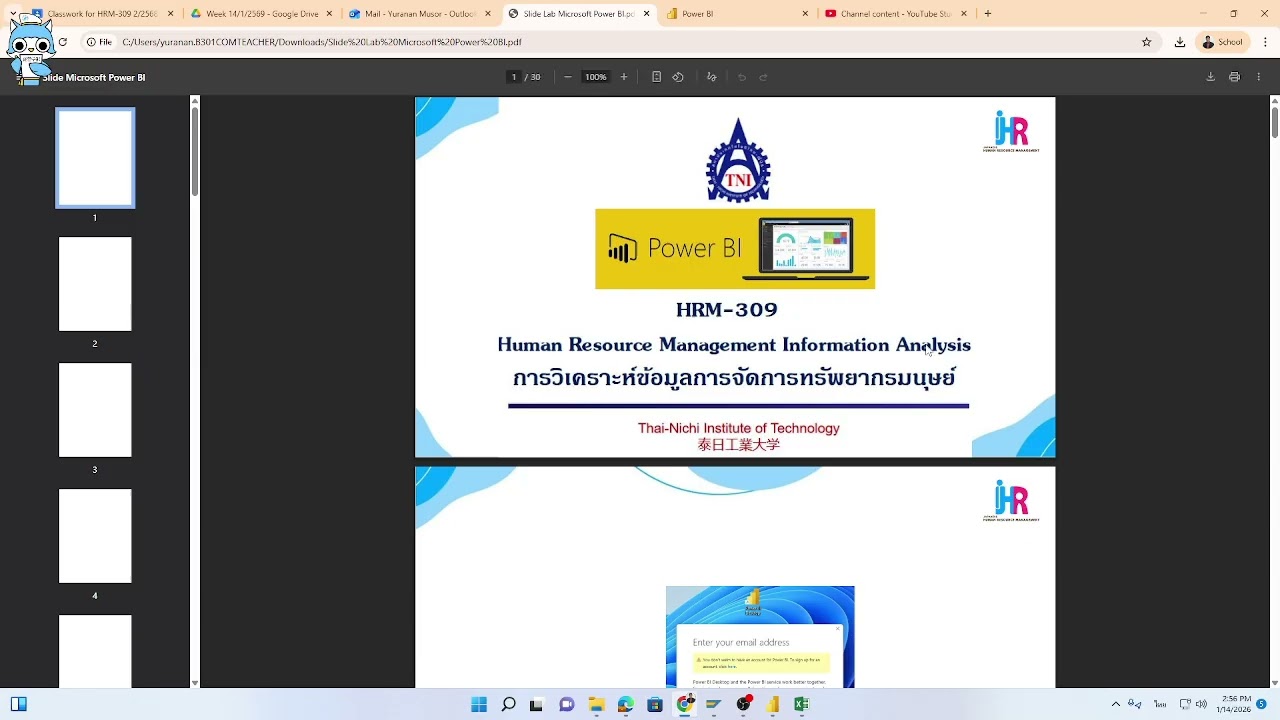1280x720 pixels.
Task: Open OBS Studio from taskbar
Action: tap(743, 704)
